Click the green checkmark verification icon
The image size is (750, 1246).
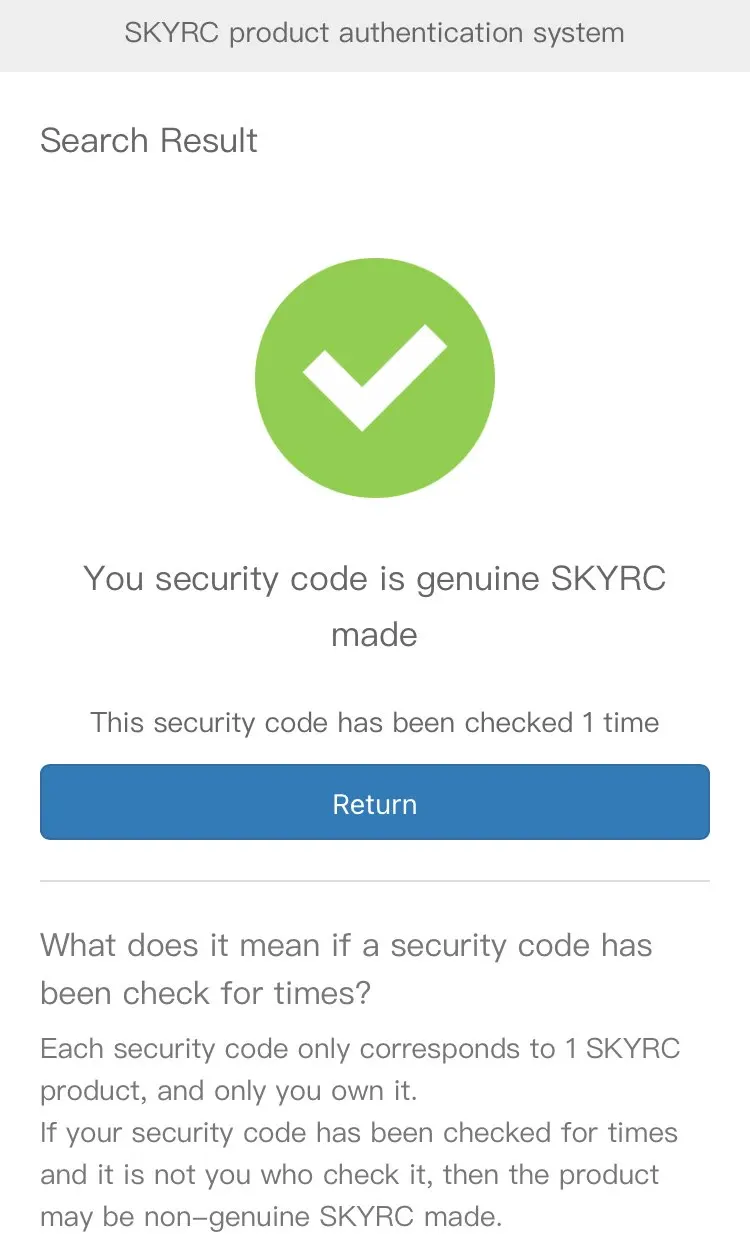(x=375, y=377)
